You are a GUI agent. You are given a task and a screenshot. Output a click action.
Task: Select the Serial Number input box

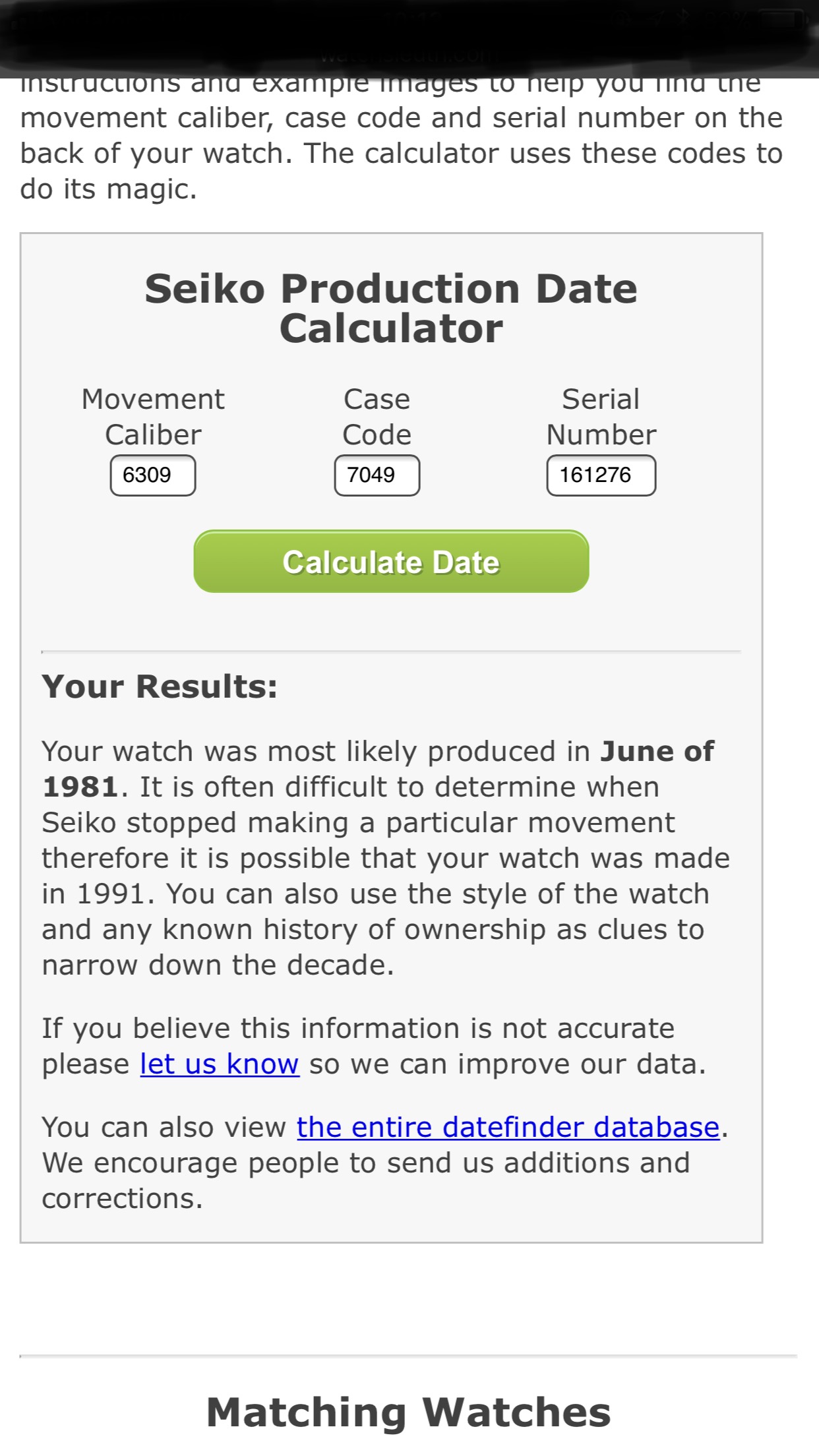pyautogui.click(x=601, y=475)
